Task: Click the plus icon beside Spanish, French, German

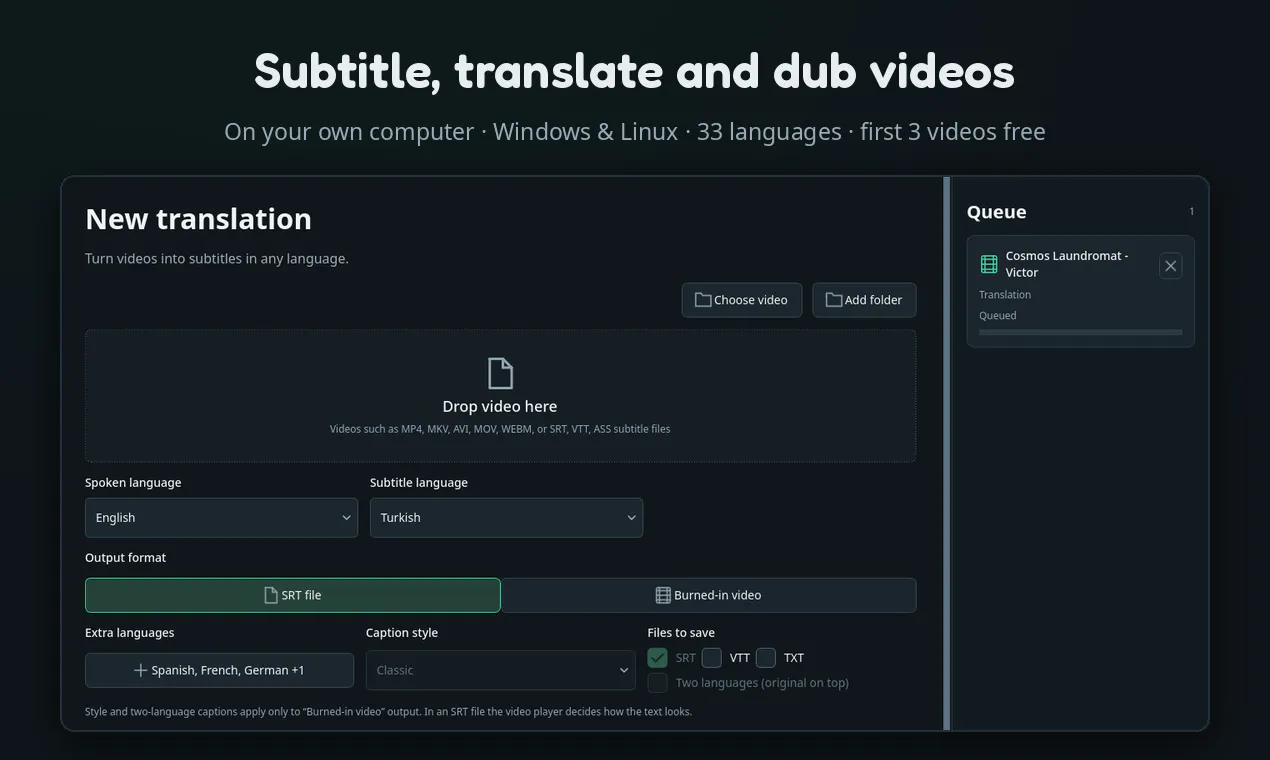Action: 141,670
